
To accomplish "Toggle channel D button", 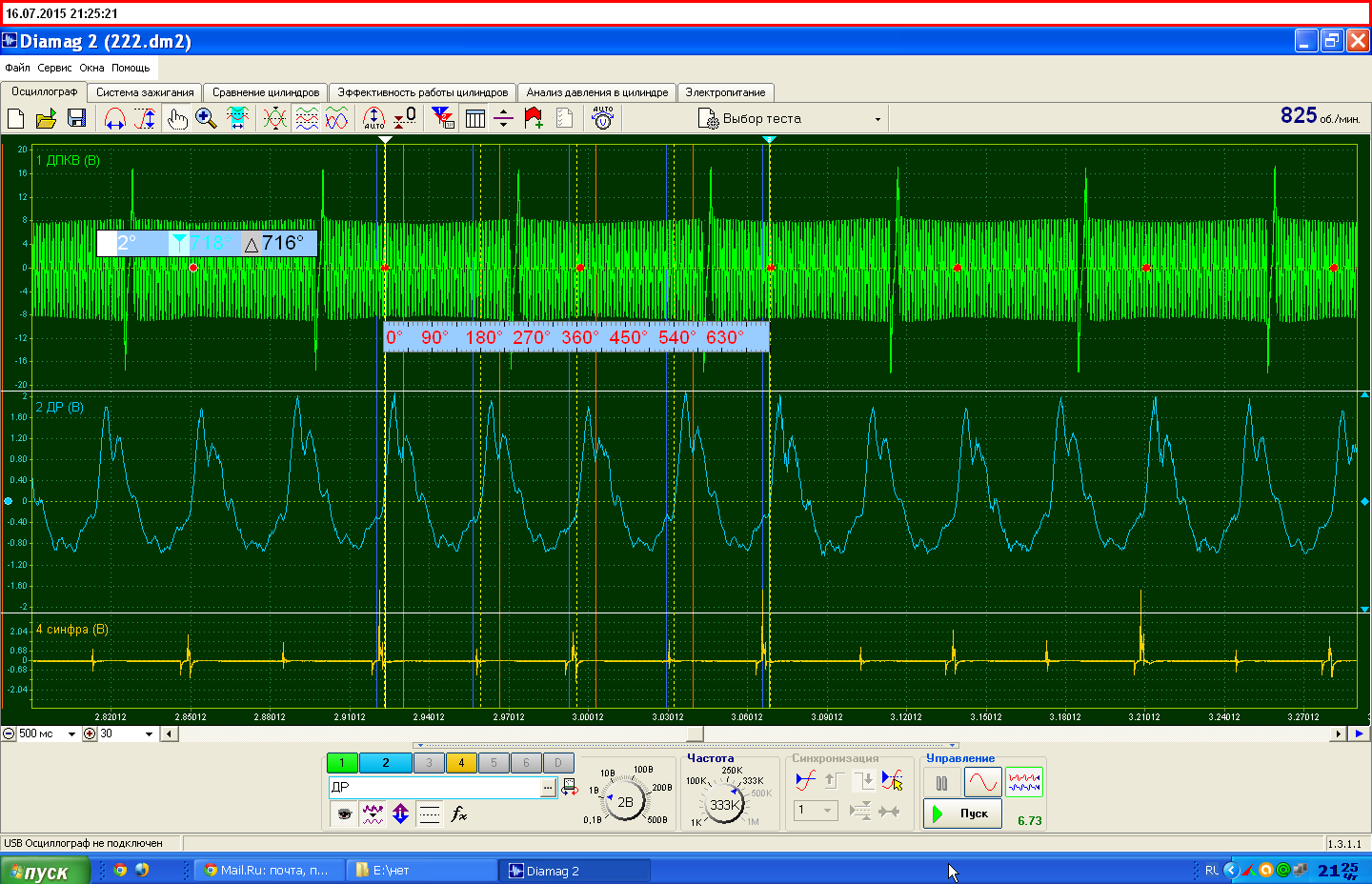I will click(558, 762).
